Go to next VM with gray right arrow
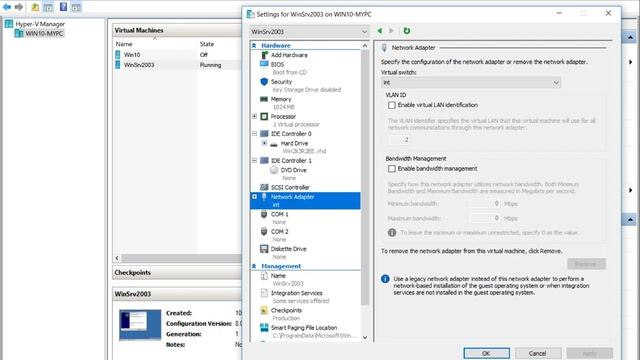The height and width of the screenshot is (360, 640). pyautogui.click(x=391, y=31)
